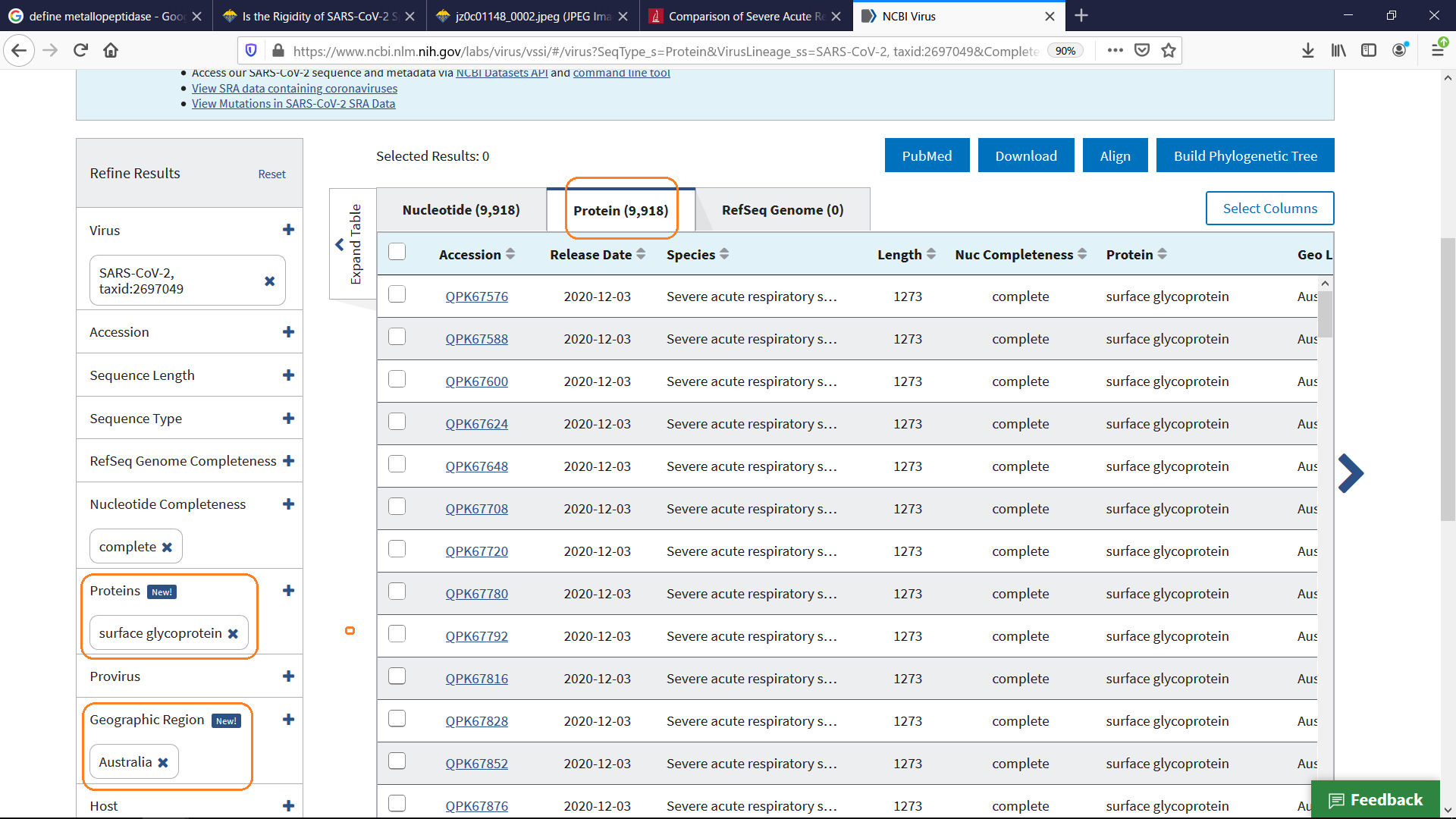The width and height of the screenshot is (1456, 819).
Task: Remove SARS-CoV-2 taxid virus filter
Action: coord(269,281)
